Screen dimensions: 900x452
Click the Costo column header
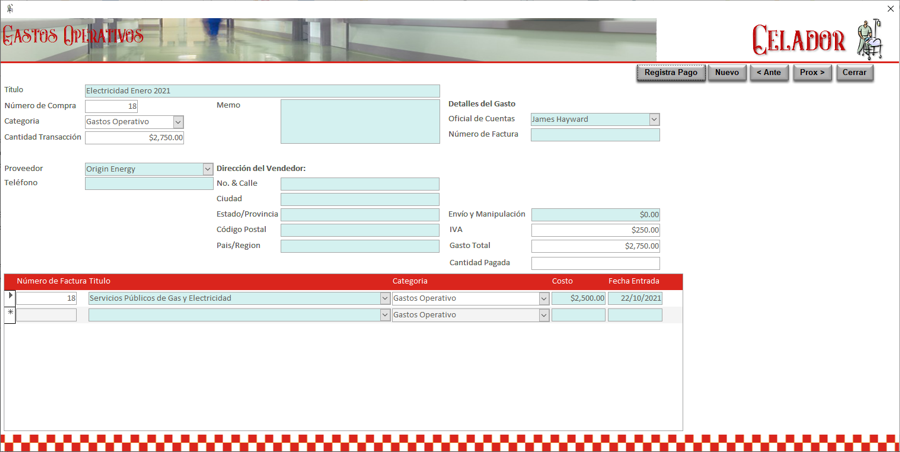562,281
